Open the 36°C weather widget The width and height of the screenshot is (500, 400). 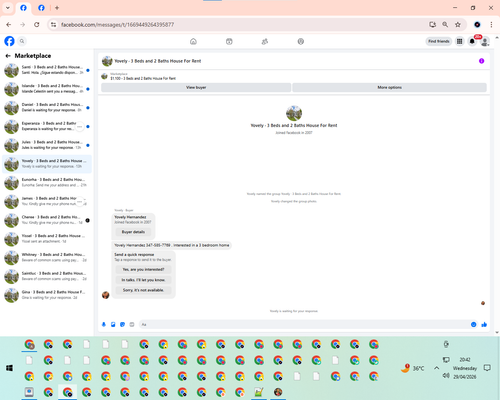click(413, 368)
